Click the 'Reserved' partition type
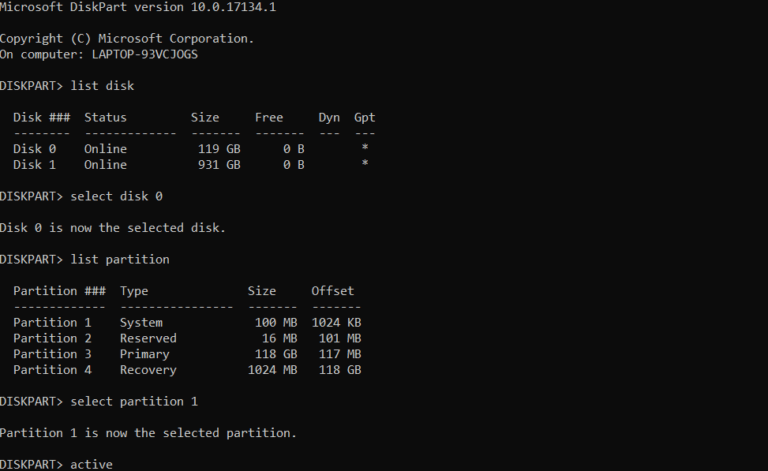Viewport: 768px width, 471px height. click(x=148, y=338)
